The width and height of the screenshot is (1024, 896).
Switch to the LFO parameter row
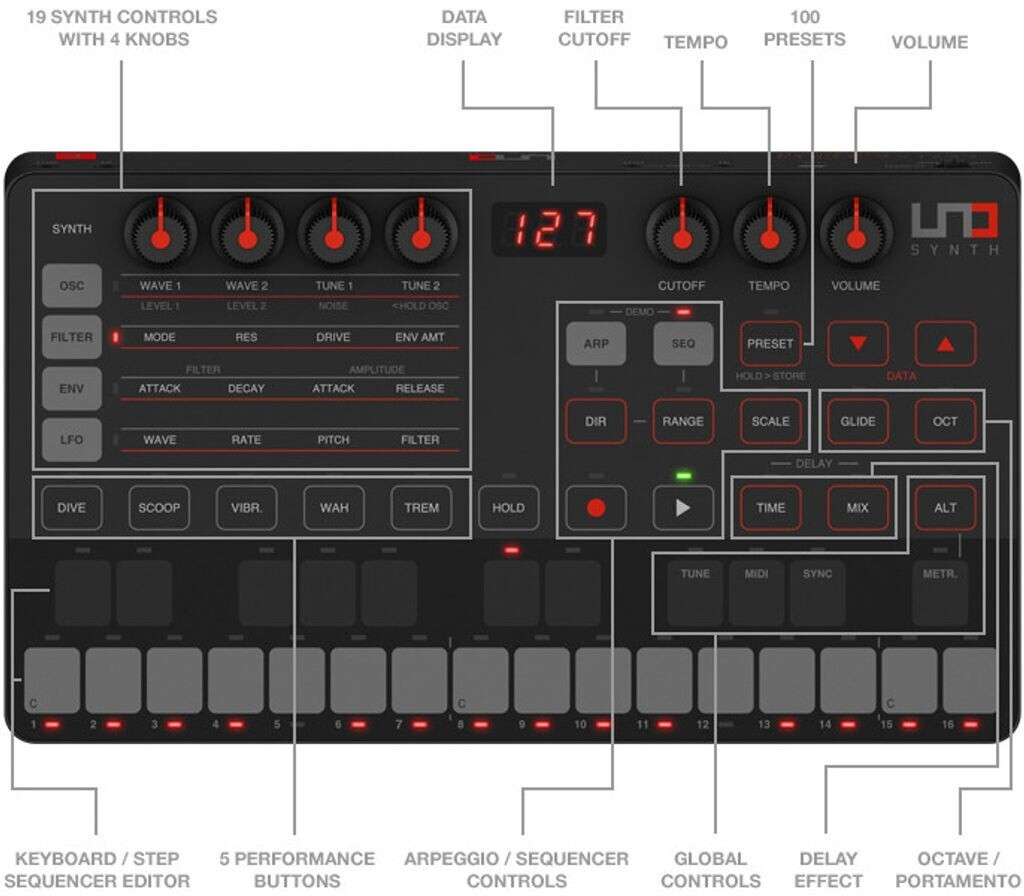click(x=72, y=440)
